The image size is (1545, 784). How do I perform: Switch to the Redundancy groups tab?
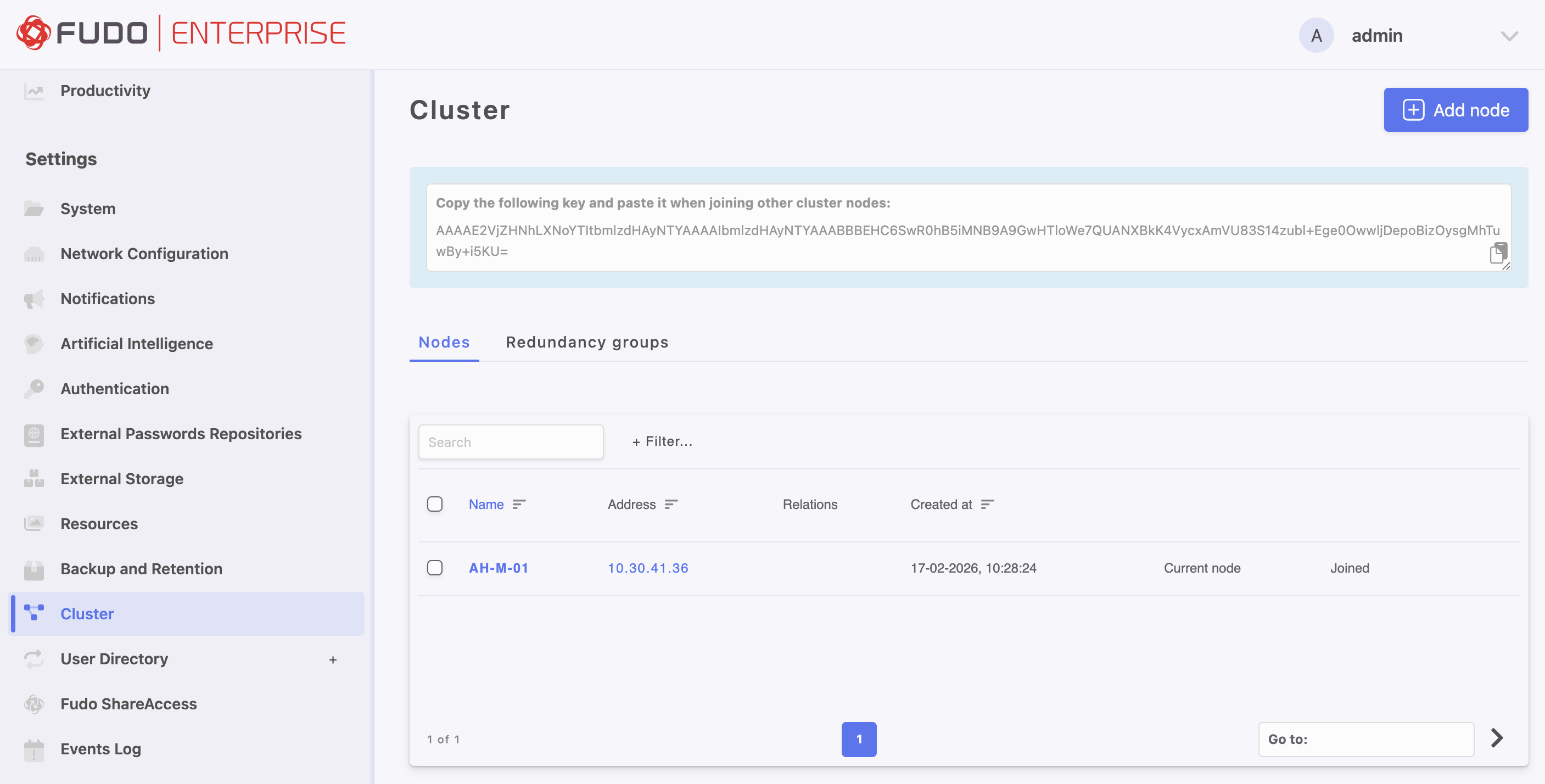pos(586,343)
